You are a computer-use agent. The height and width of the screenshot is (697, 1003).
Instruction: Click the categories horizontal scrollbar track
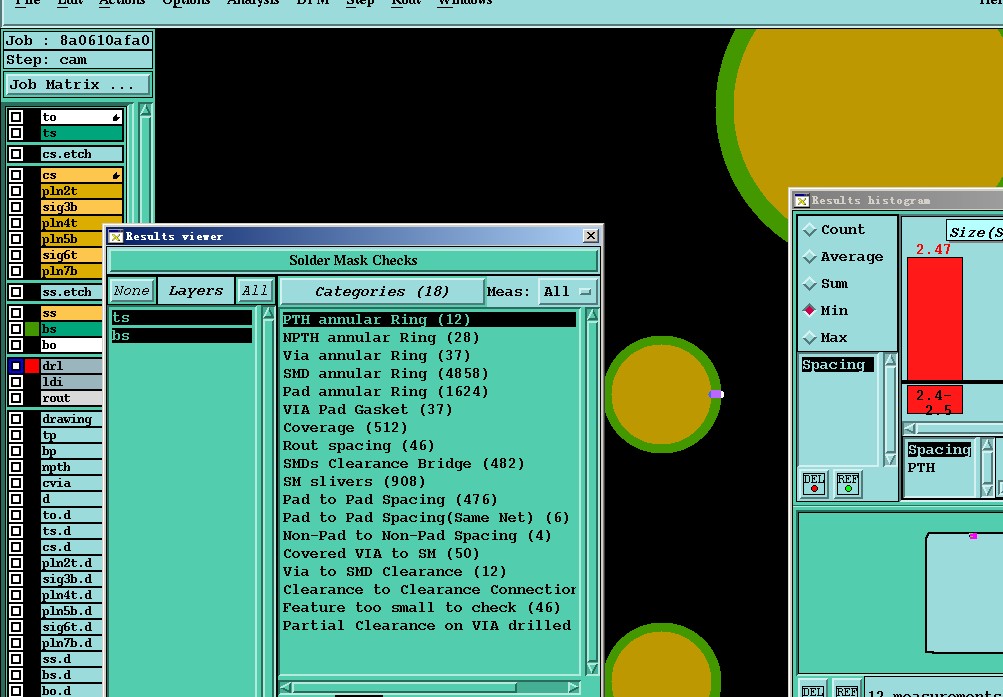430,687
